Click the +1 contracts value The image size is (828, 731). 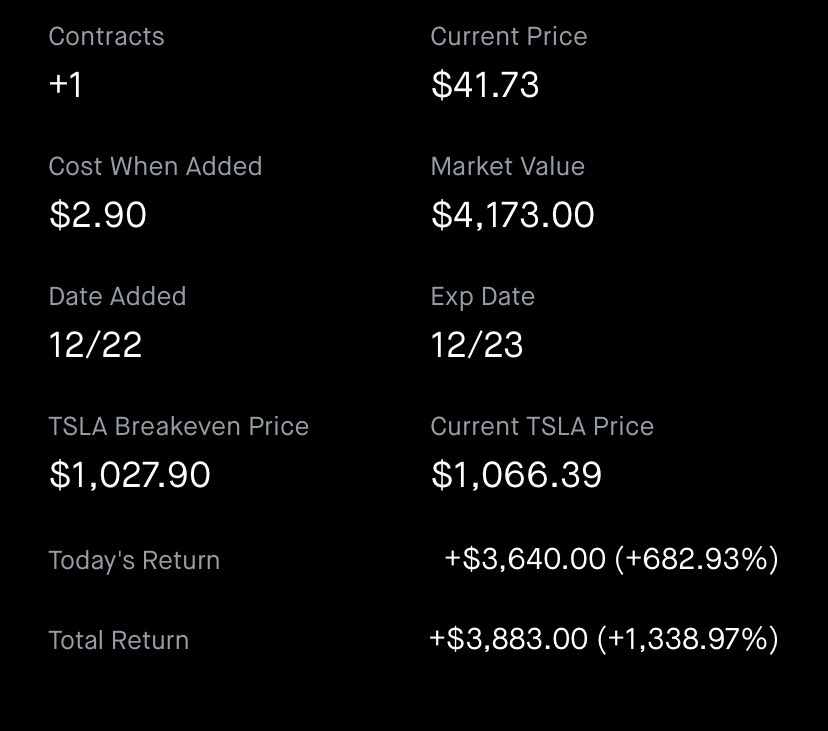point(65,85)
